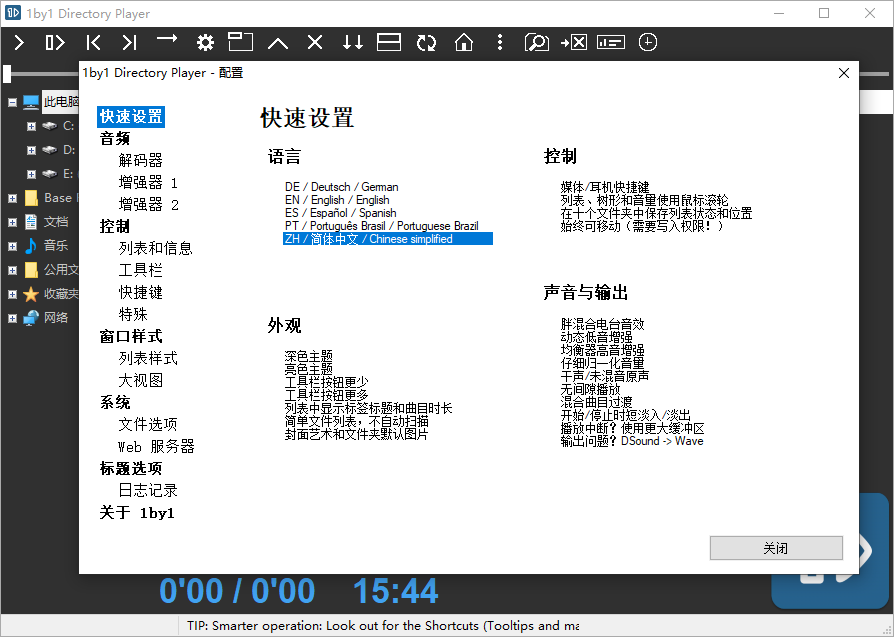
Task: Open the settings gear icon in the toolbar
Action: pyautogui.click(x=204, y=42)
